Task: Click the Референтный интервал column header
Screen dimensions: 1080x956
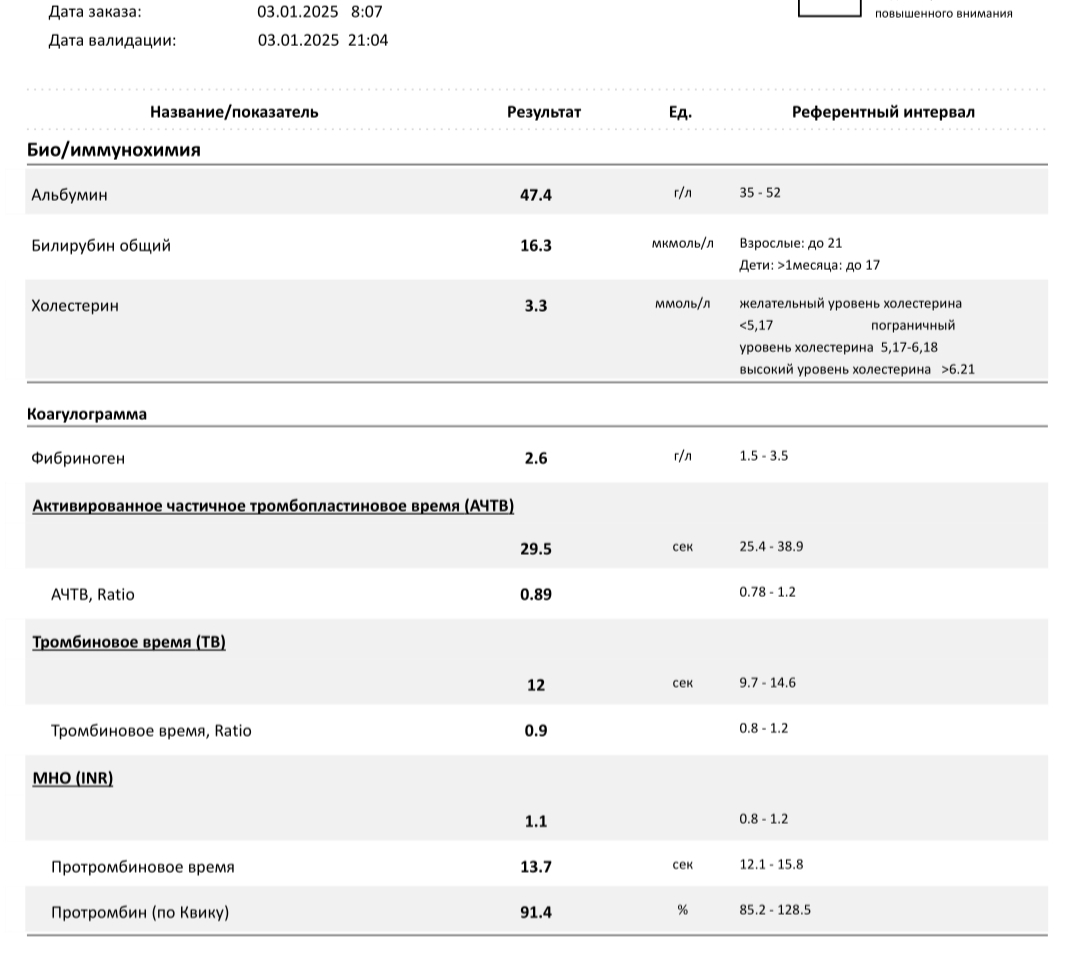Action: pyautogui.click(x=883, y=112)
